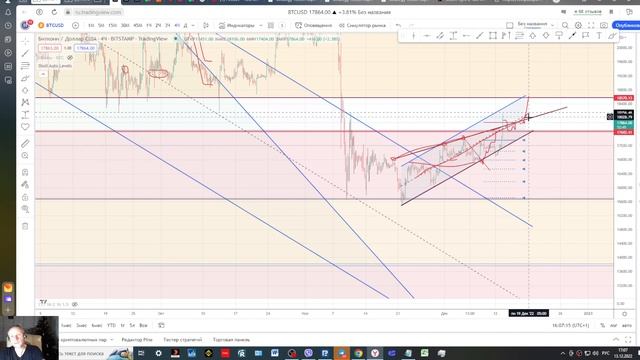The height and width of the screenshot is (360, 640).
Task: Open the Fibonacci tools in left toolbar
Action: pos(25,66)
